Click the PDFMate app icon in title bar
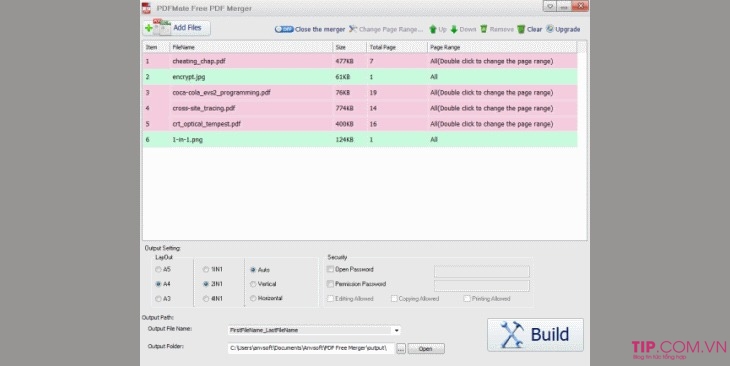The width and height of the screenshot is (730, 366). [x=146, y=8]
